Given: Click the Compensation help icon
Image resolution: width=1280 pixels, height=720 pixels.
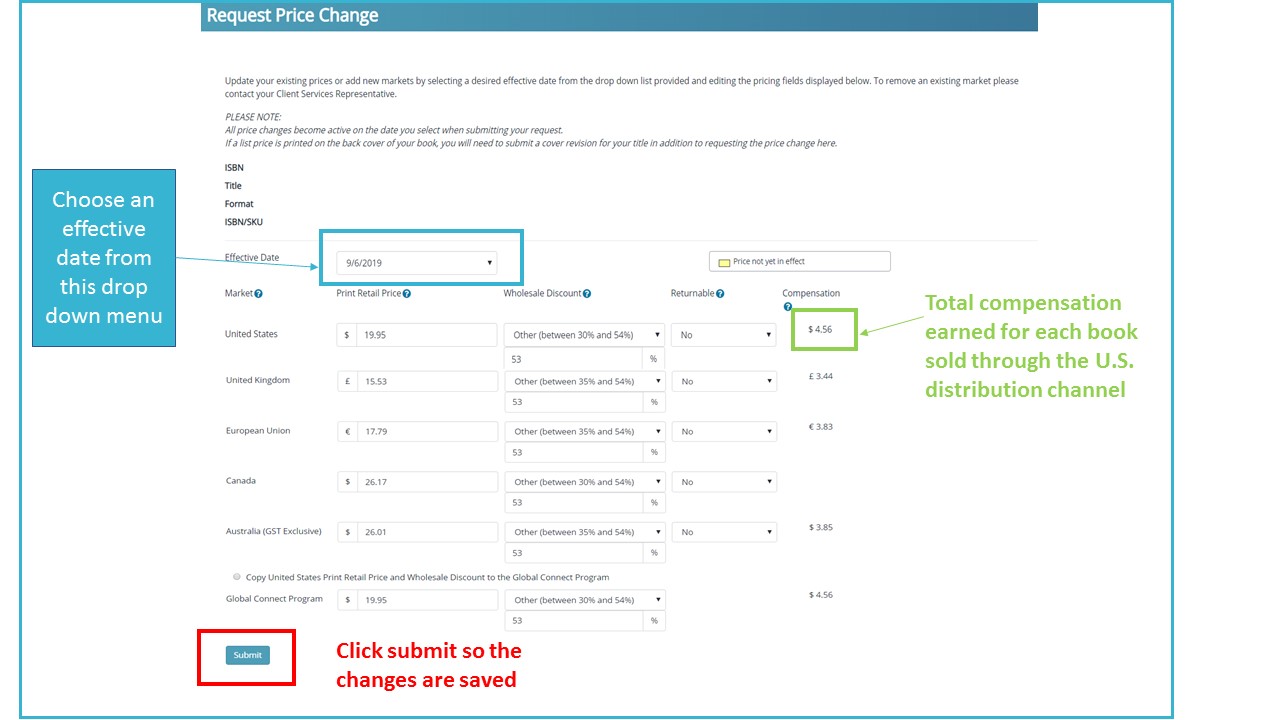Looking at the screenshot, I should click(x=788, y=307).
